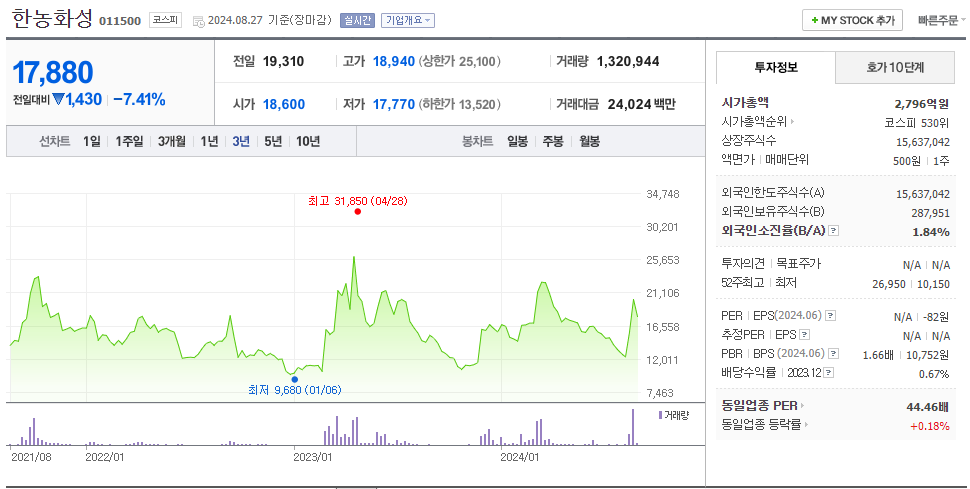The image size is (970, 489).
Task: Open 시가총액순위 link
Action: (x=755, y=123)
